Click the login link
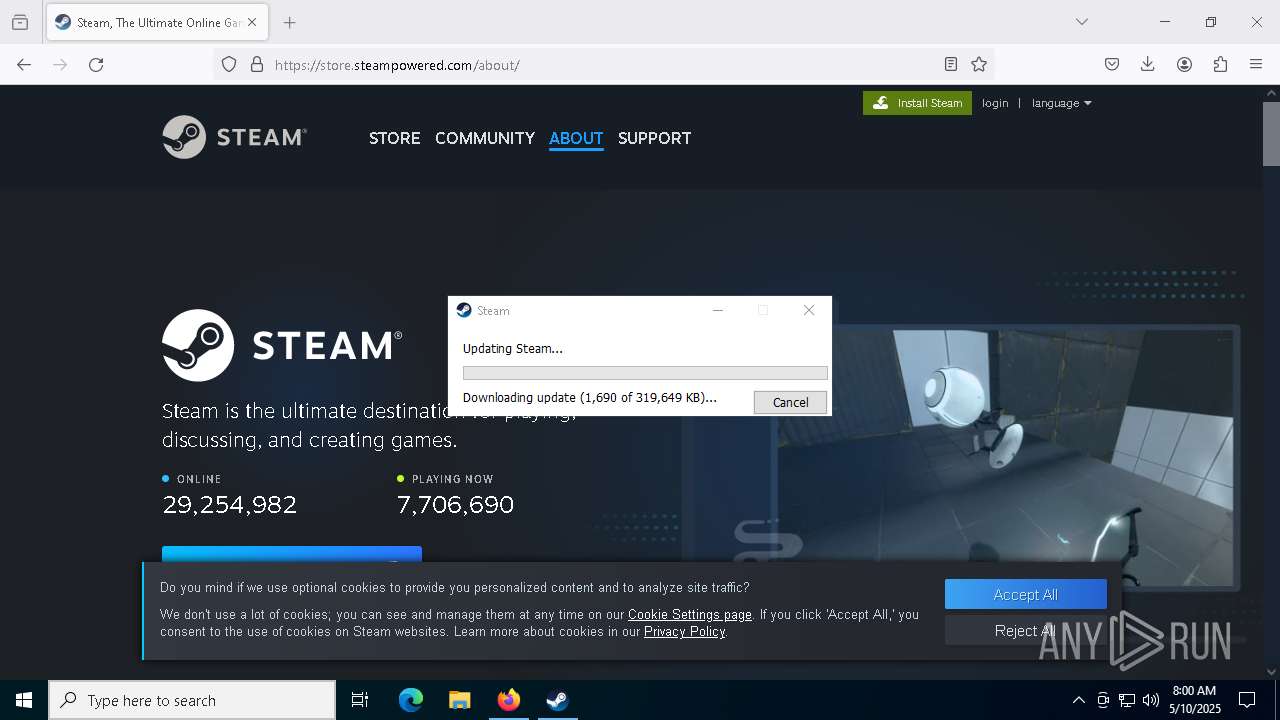Screen dimensions: 1280x720 995,103
